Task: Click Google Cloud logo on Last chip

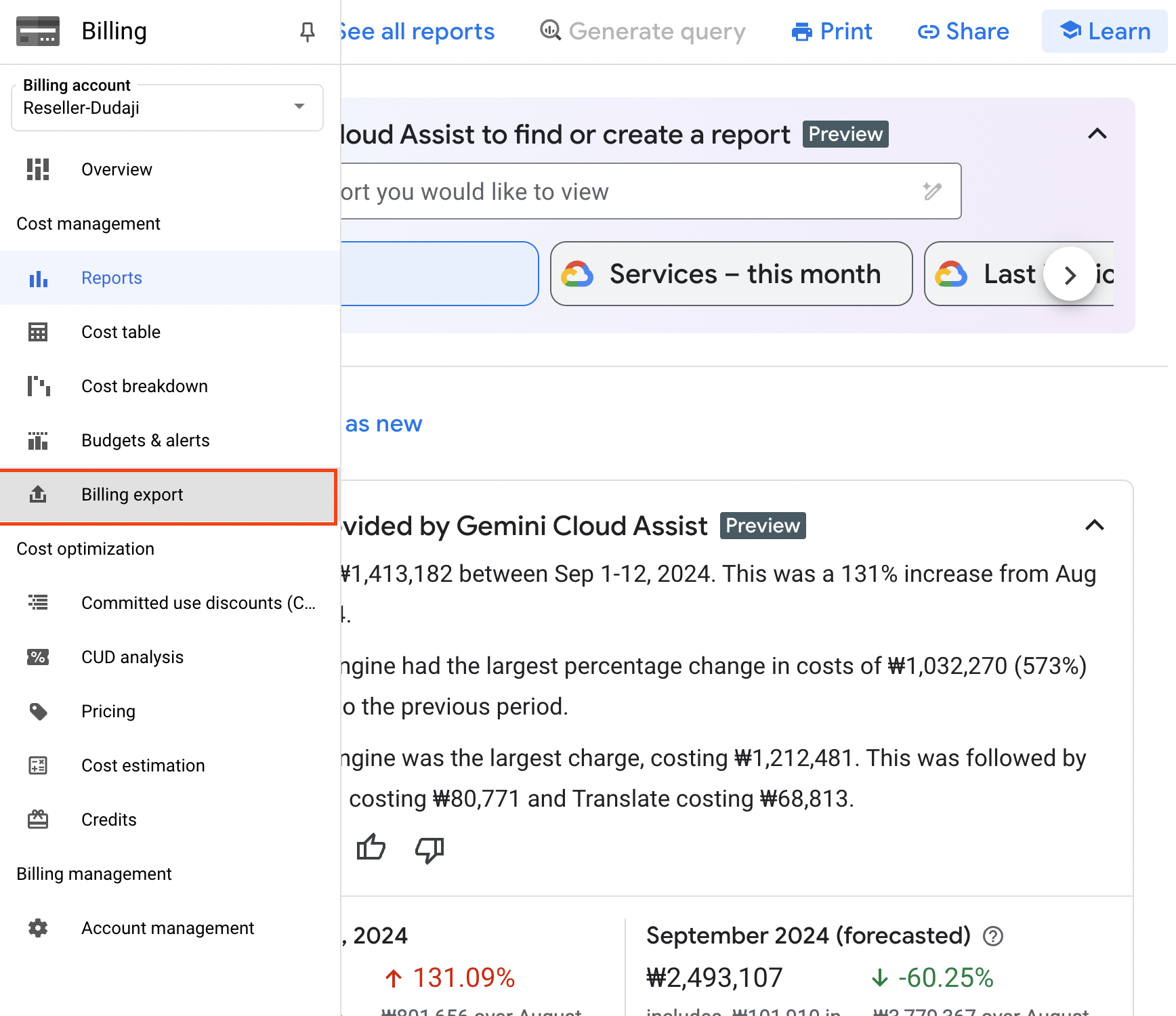Action: coord(951,274)
